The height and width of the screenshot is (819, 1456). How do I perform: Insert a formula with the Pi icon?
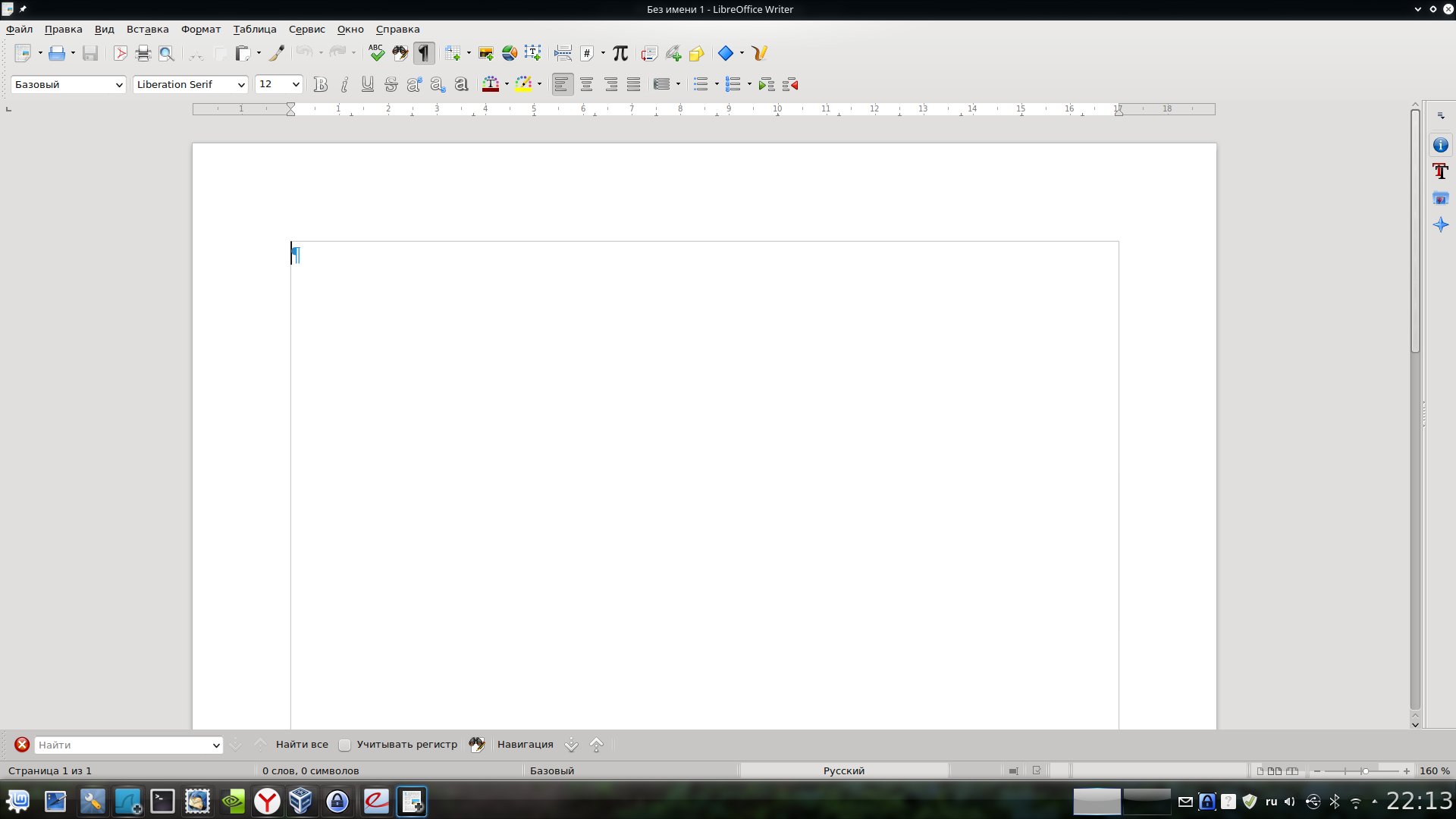[x=620, y=53]
